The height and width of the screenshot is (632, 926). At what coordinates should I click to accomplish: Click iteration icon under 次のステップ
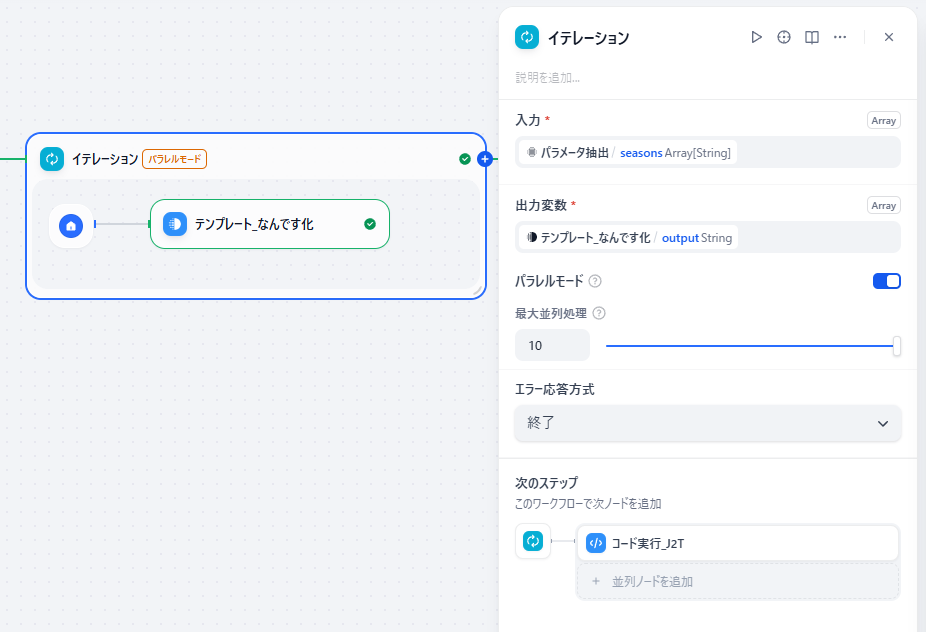point(533,541)
